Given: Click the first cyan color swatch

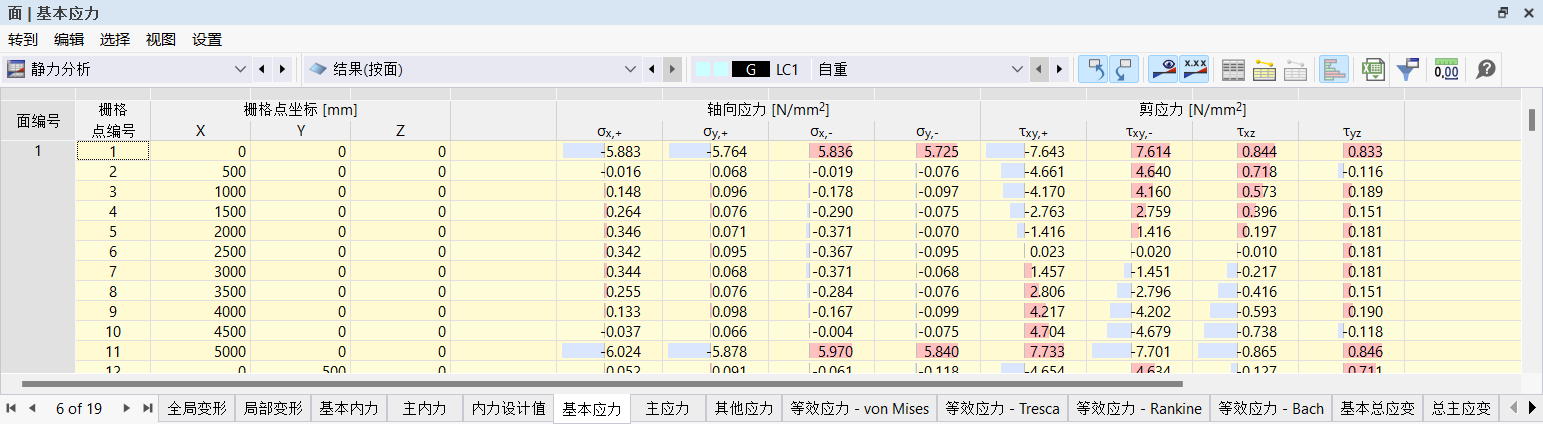Looking at the screenshot, I should (x=702, y=69).
